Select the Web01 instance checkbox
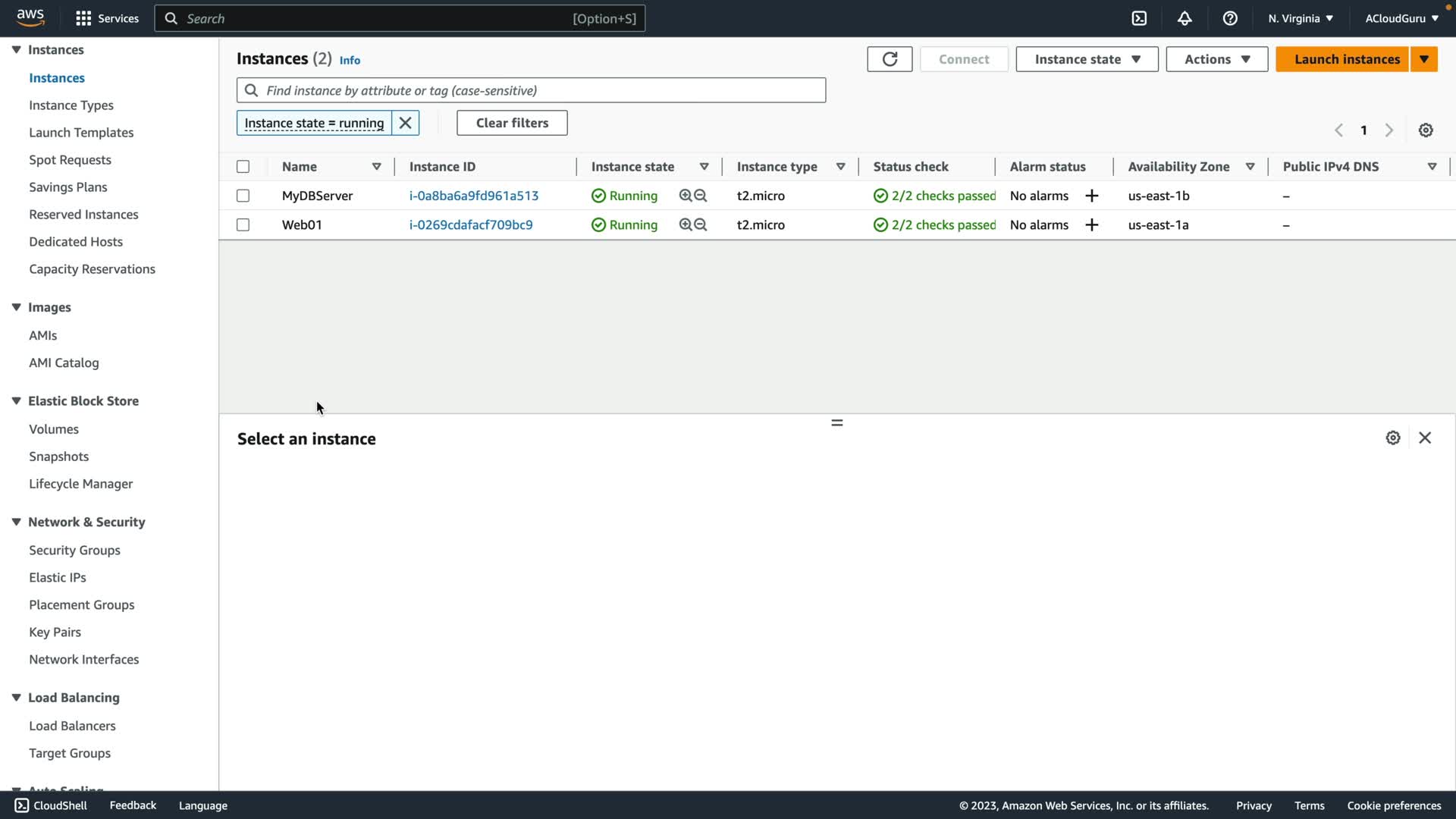 (243, 224)
